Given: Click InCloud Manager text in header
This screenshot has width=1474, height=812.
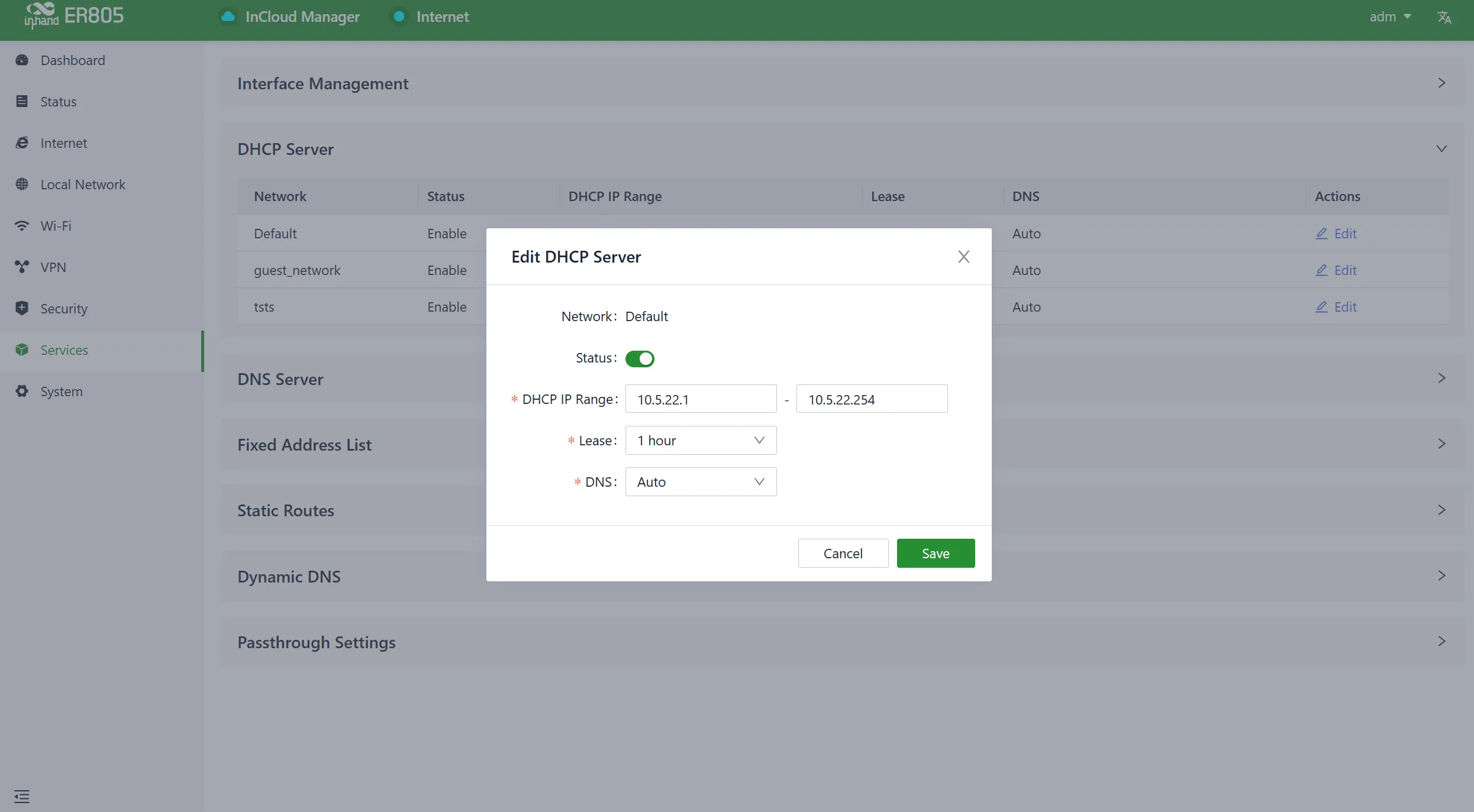Looking at the screenshot, I should pos(302,17).
